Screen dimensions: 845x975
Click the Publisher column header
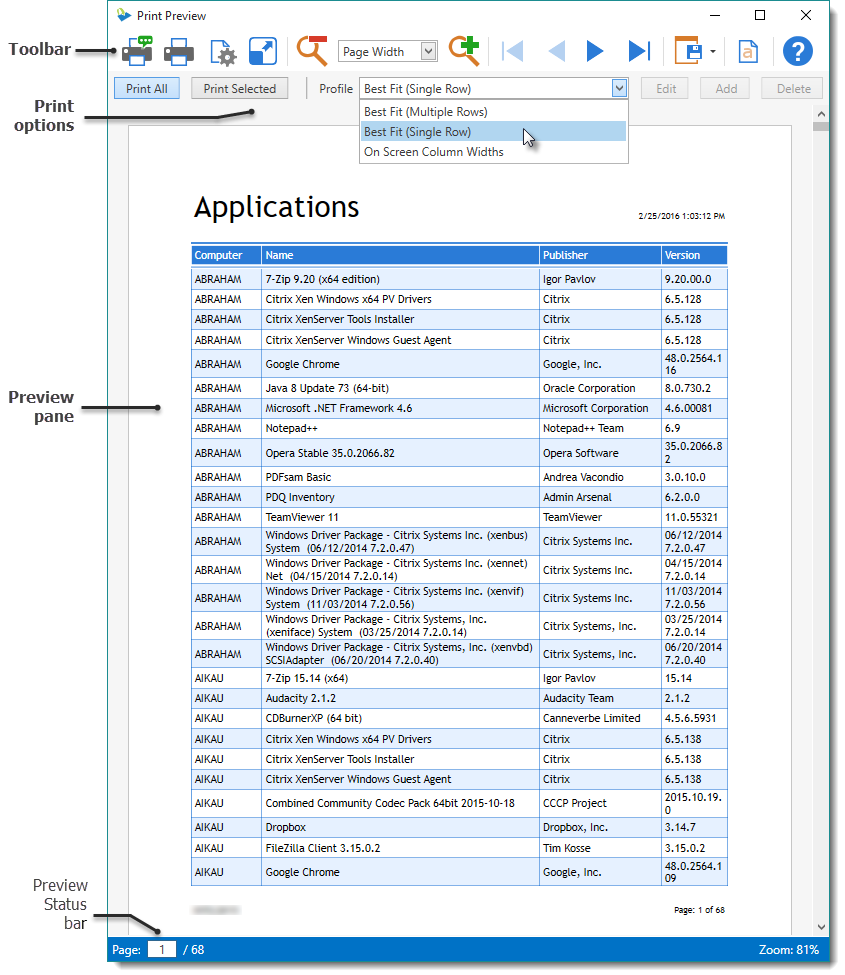pos(600,255)
